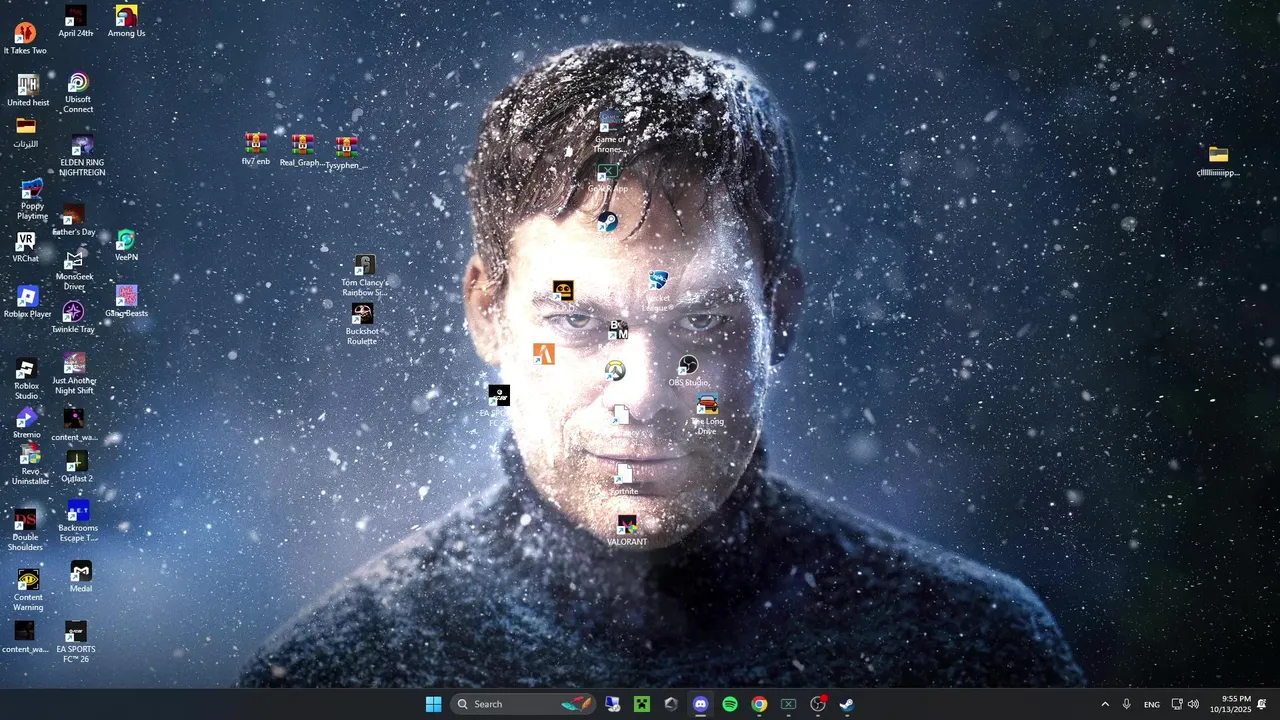Select the Real_Graph archive file

click(x=302, y=151)
